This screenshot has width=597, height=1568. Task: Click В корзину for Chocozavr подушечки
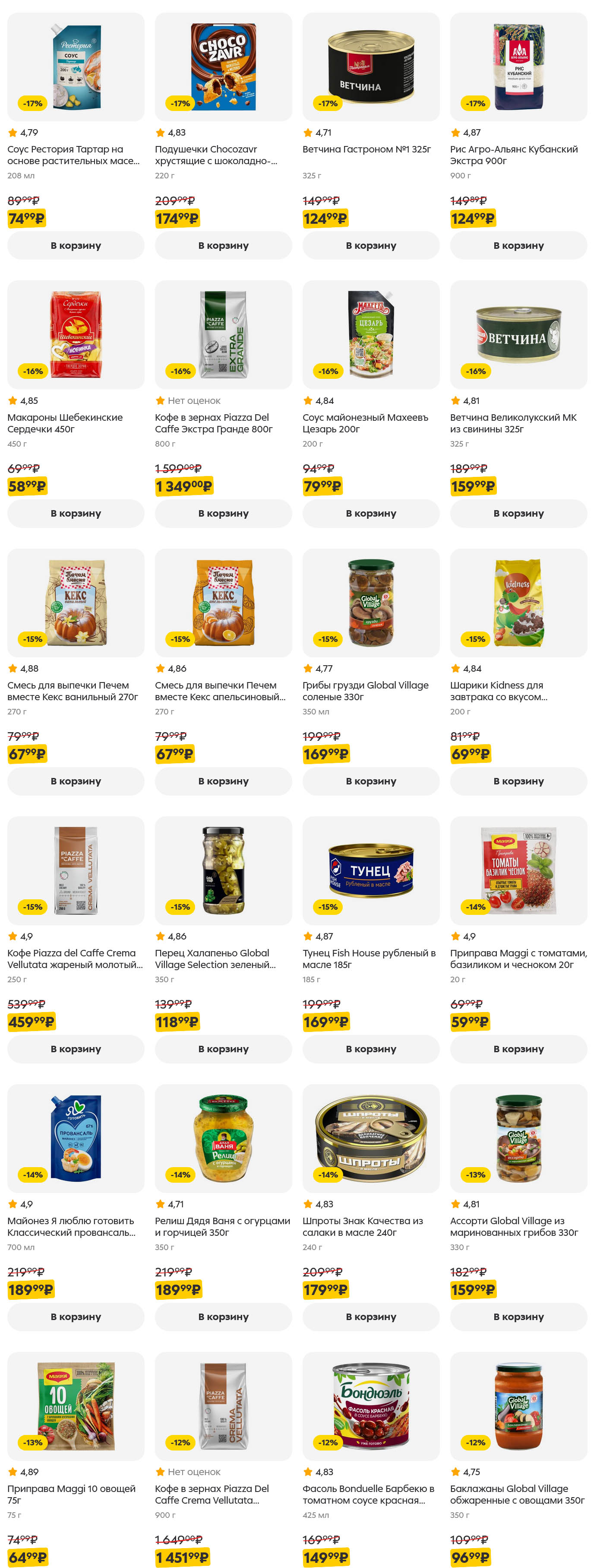223,245
